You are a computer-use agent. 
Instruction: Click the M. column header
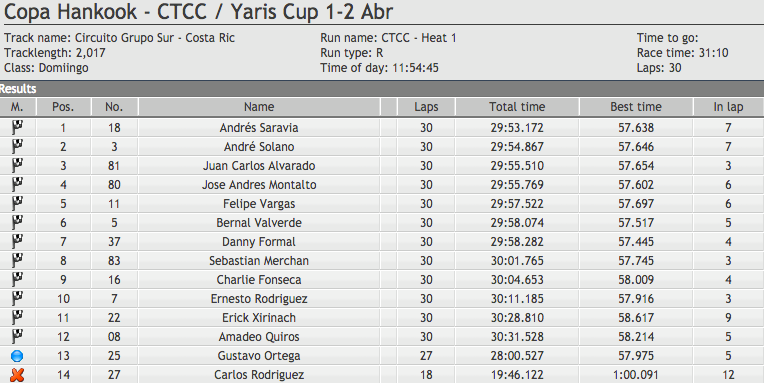(x=18, y=107)
